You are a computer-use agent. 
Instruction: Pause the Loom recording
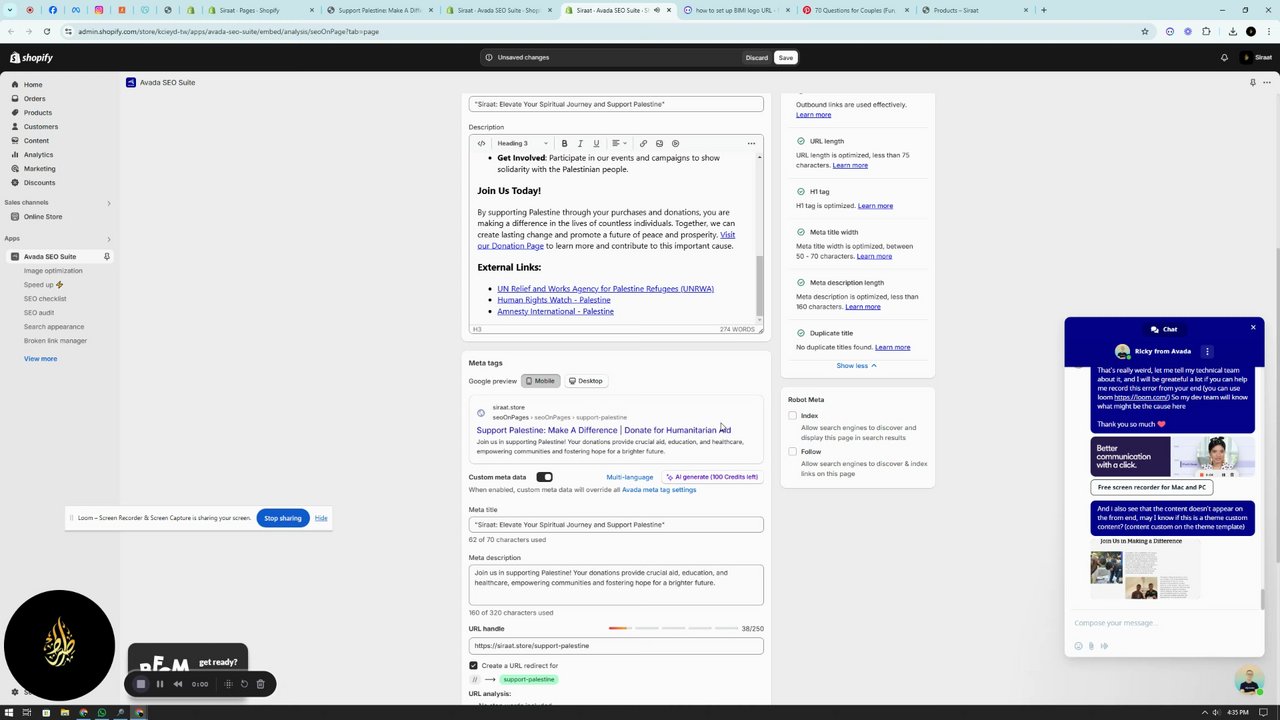[x=160, y=684]
